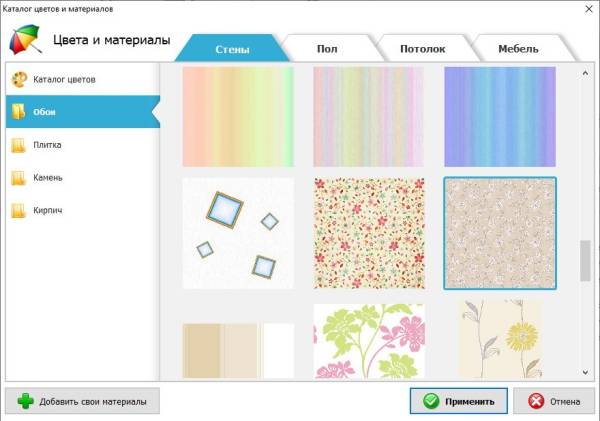The height and width of the screenshot is (421, 600).
Task: Choose the small red floral wallpaper
Action: click(x=369, y=233)
